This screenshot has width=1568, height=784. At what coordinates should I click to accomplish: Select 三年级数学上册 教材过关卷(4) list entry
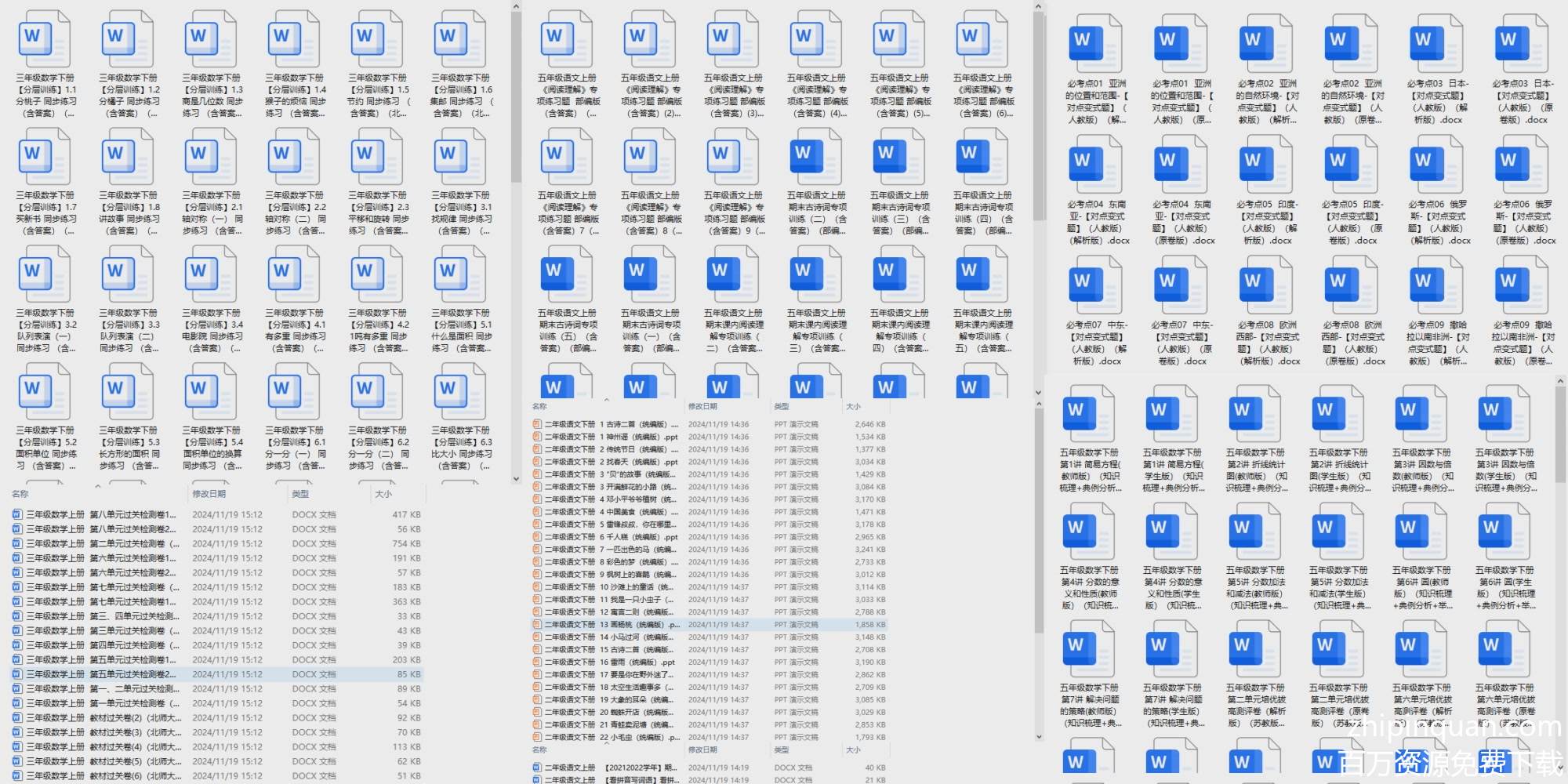(102, 747)
